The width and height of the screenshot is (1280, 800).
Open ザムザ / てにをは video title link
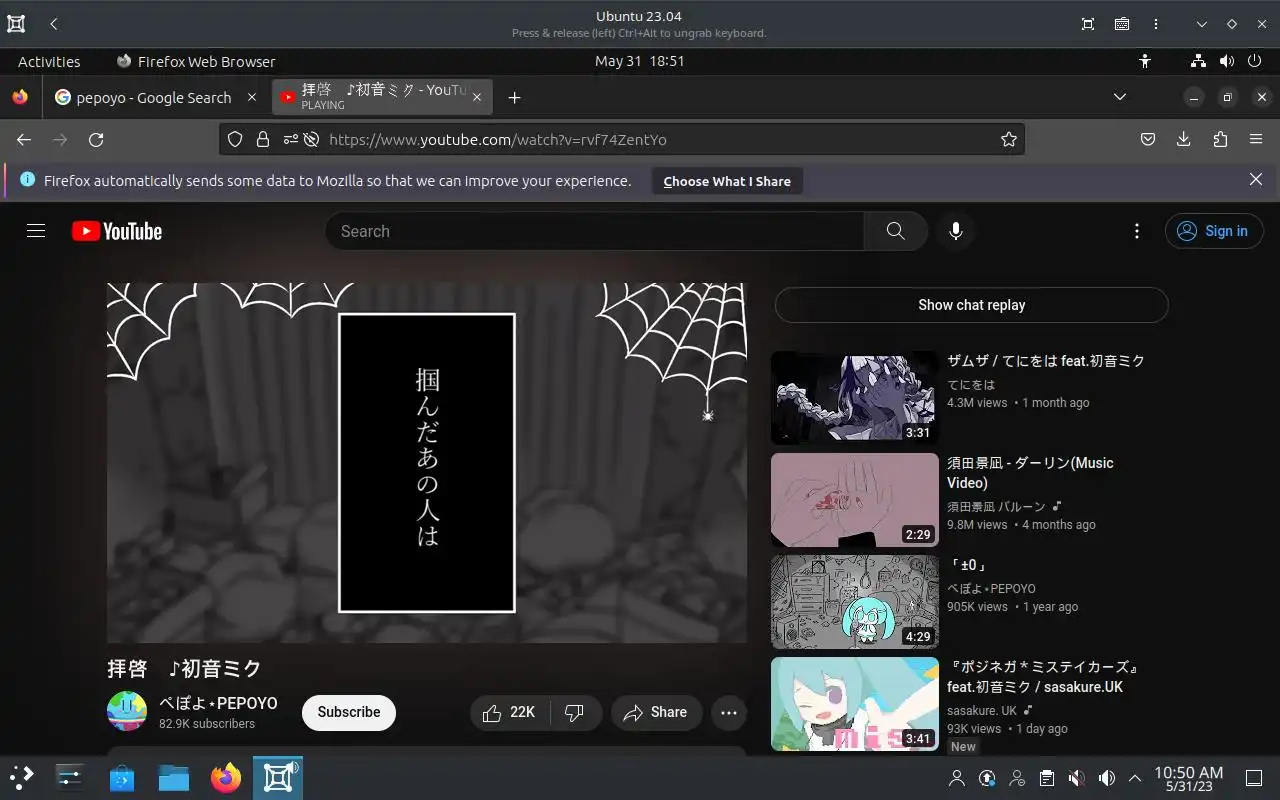coord(1046,361)
